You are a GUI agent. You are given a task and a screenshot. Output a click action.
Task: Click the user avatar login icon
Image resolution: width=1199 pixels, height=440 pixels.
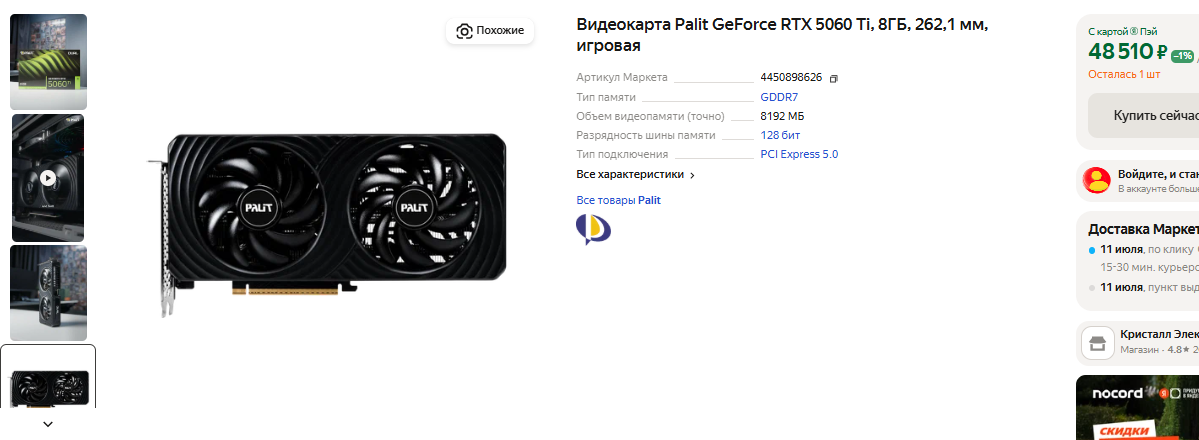click(x=1097, y=181)
